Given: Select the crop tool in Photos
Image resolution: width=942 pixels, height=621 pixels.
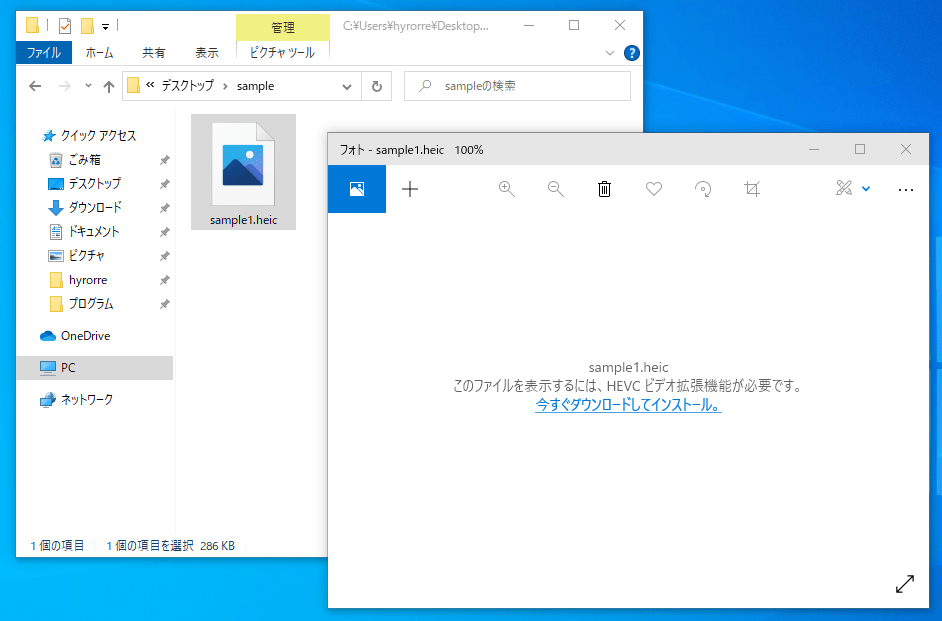Looking at the screenshot, I should tap(752, 189).
